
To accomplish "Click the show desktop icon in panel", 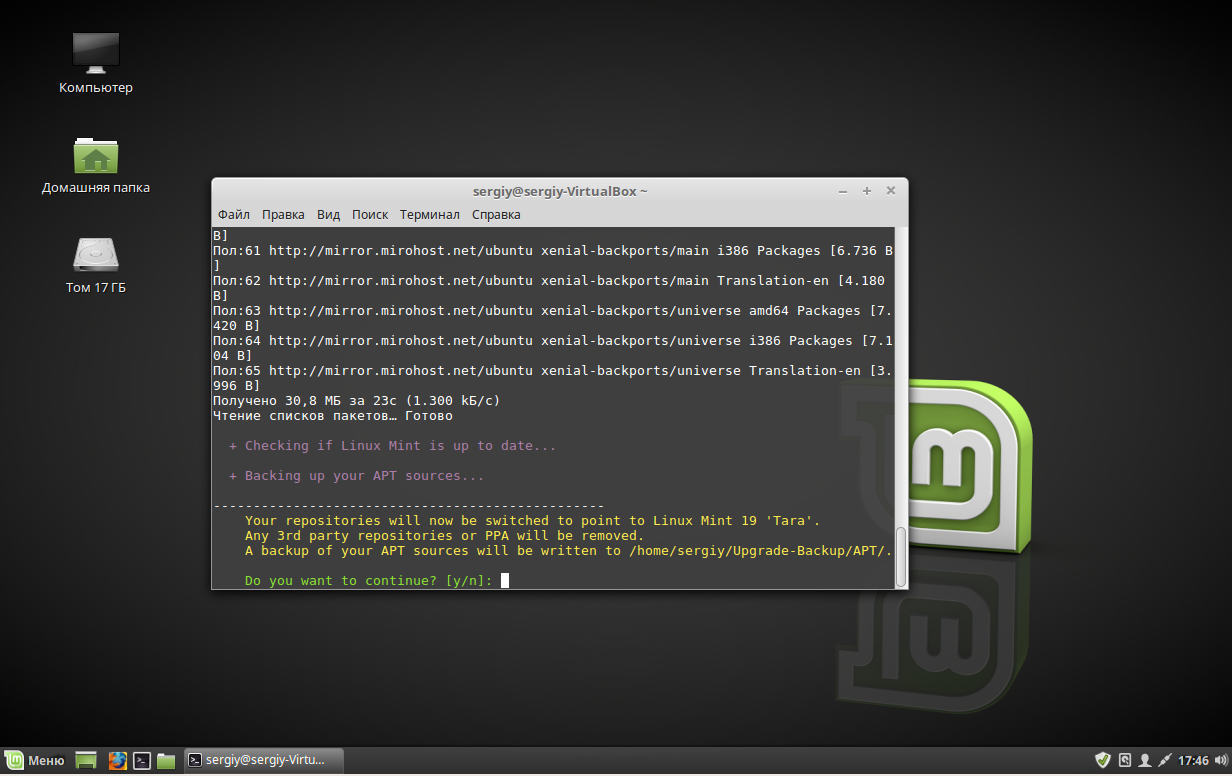I will (86, 761).
